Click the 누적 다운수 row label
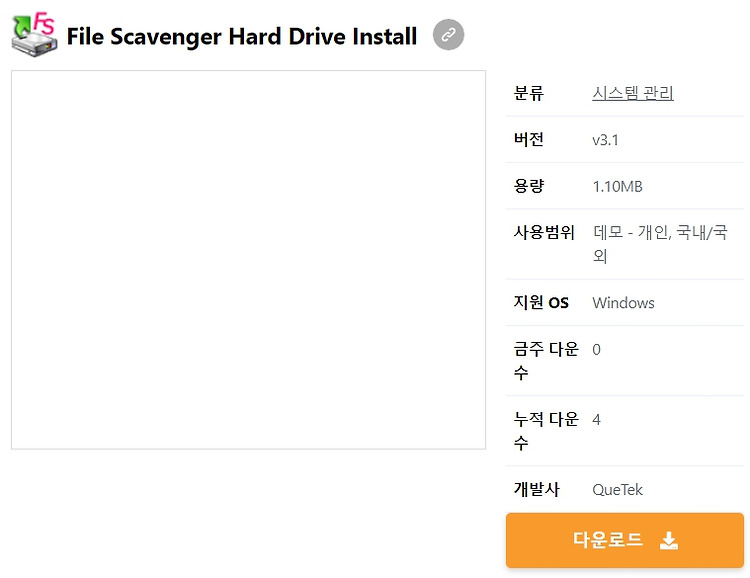Viewport: 750px width, 578px height. click(x=546, y=431)
